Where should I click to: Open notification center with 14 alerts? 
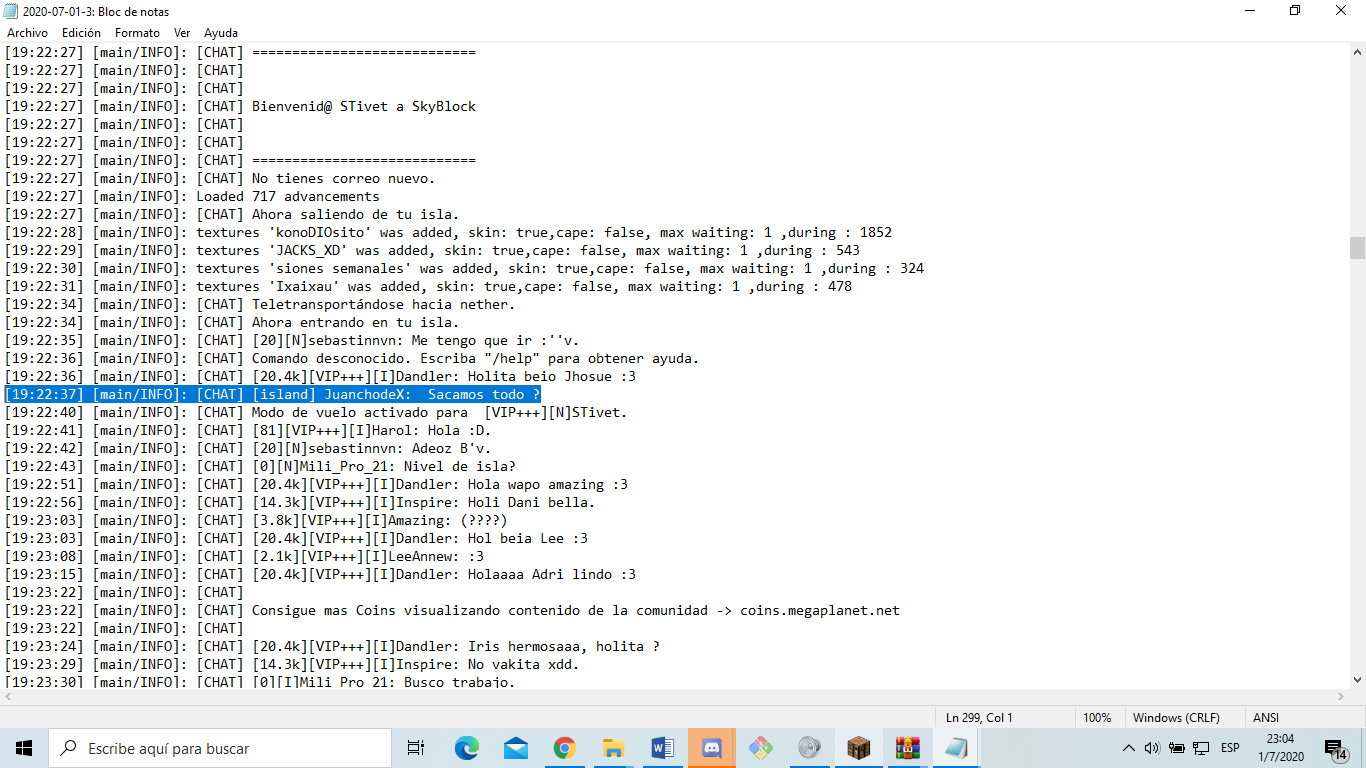1335,748
